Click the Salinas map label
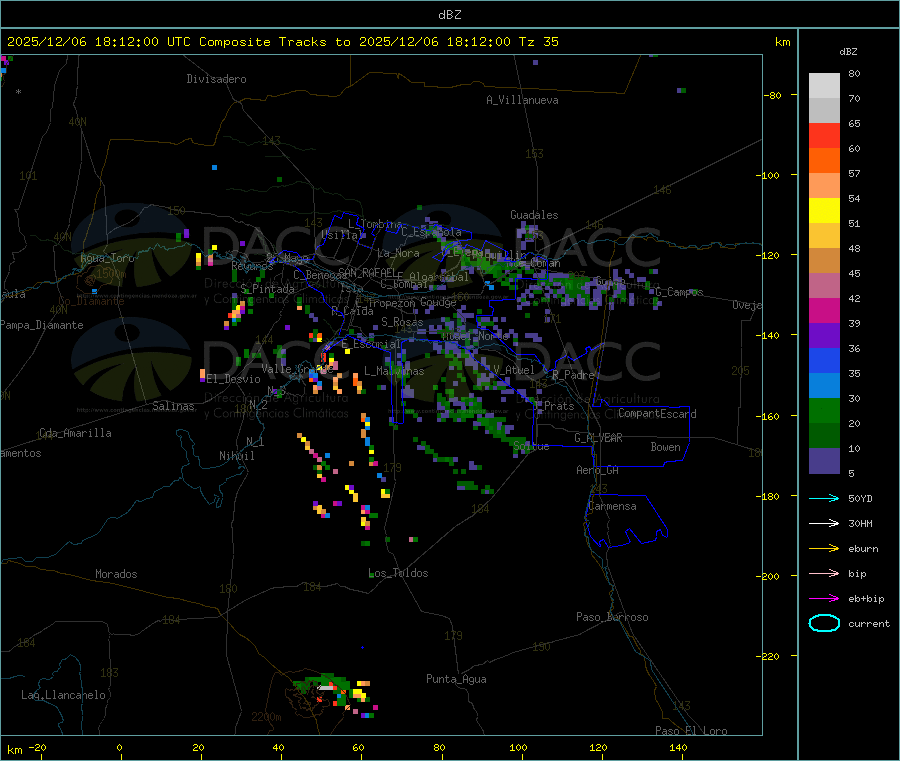The width and height of the screenshot is (900, 761). 173,406
